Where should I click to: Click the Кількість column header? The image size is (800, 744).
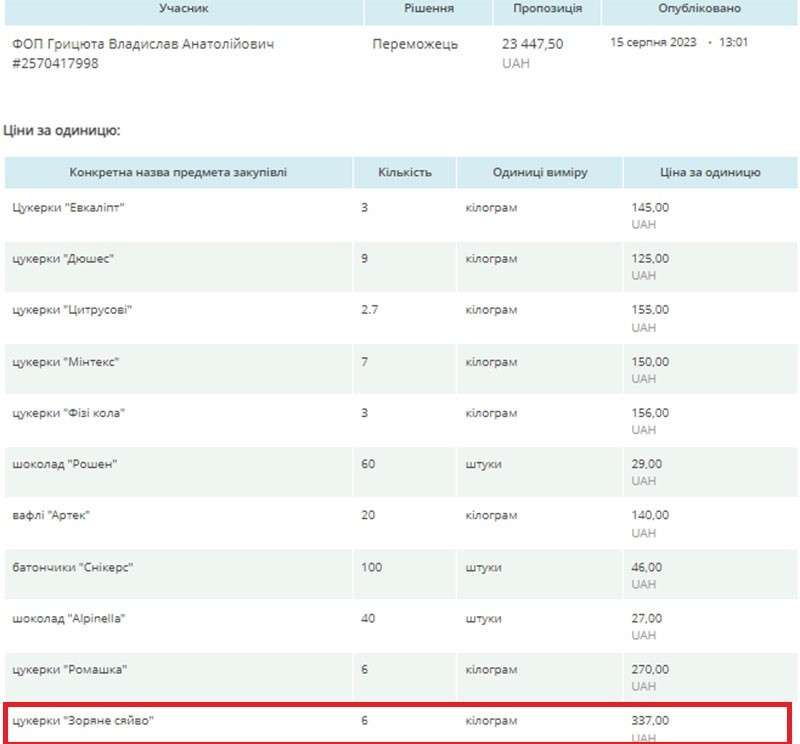405,172
